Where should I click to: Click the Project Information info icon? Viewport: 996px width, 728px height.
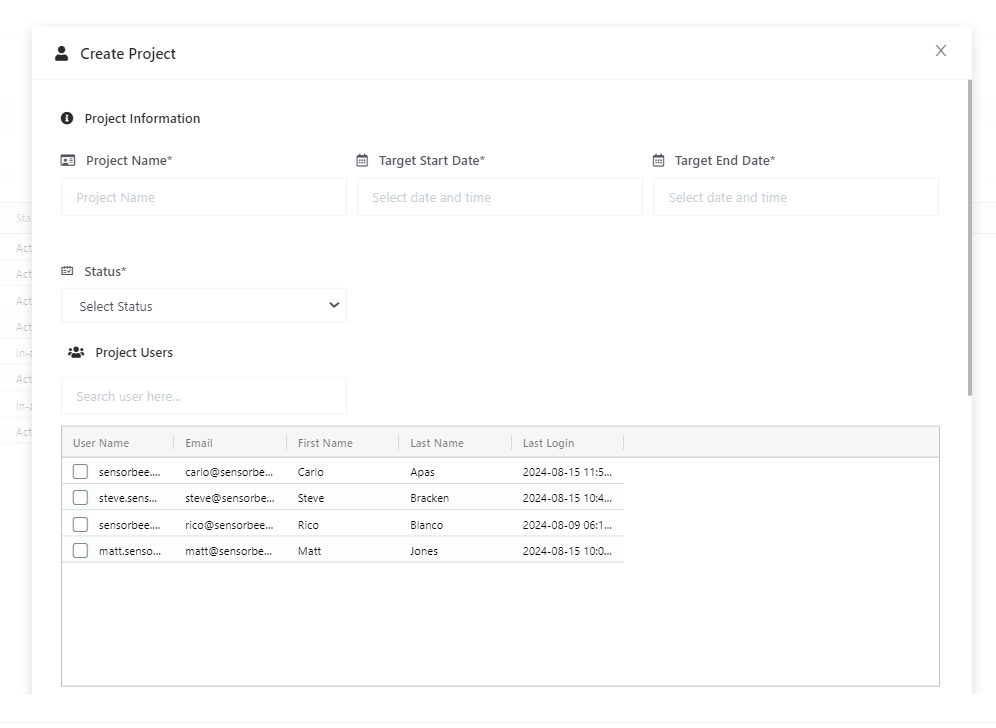(x=67, y=118)
